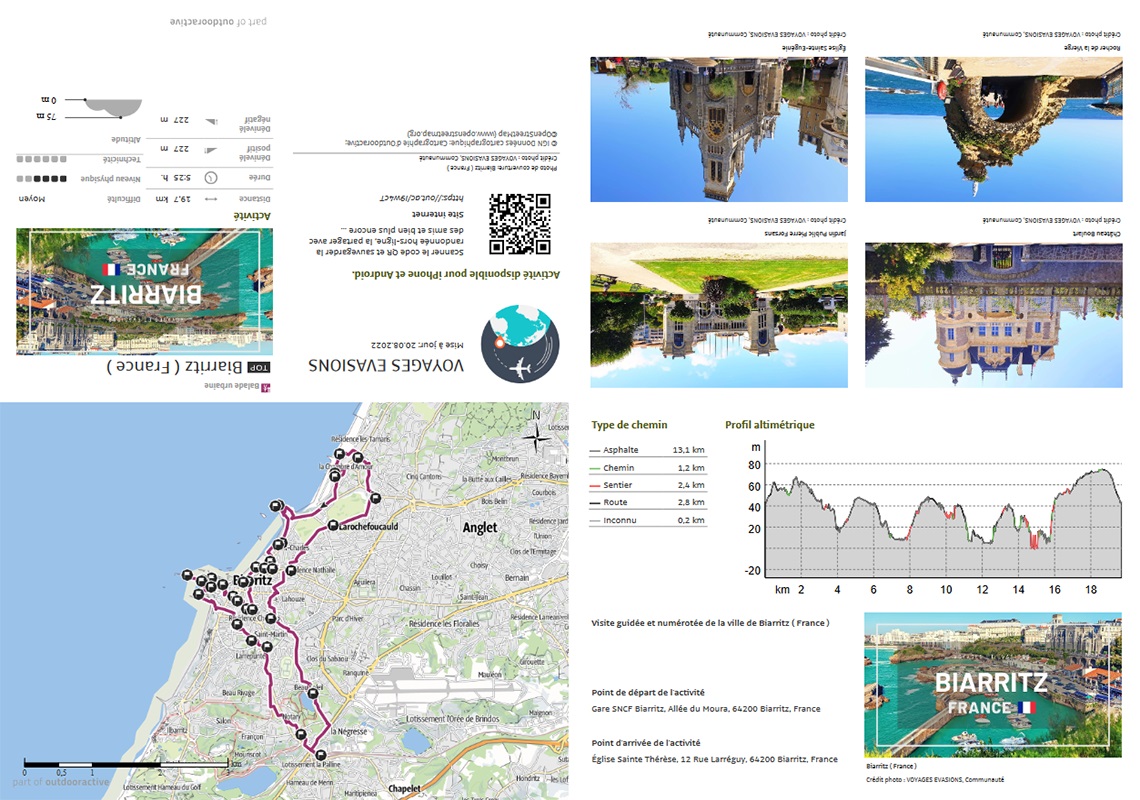1140x800 pixels.
Task: Select the Difficulté value 'Moyen'
Action: tap(31, 199)
